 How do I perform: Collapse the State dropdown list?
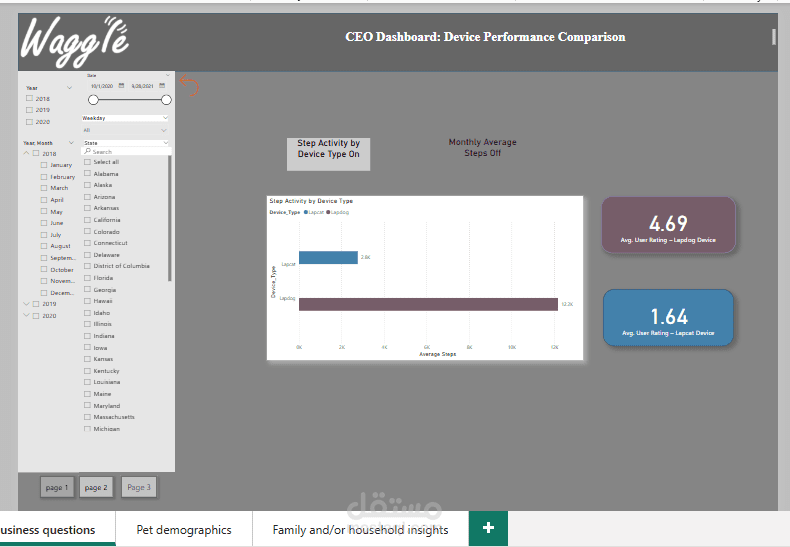point(166,143)
